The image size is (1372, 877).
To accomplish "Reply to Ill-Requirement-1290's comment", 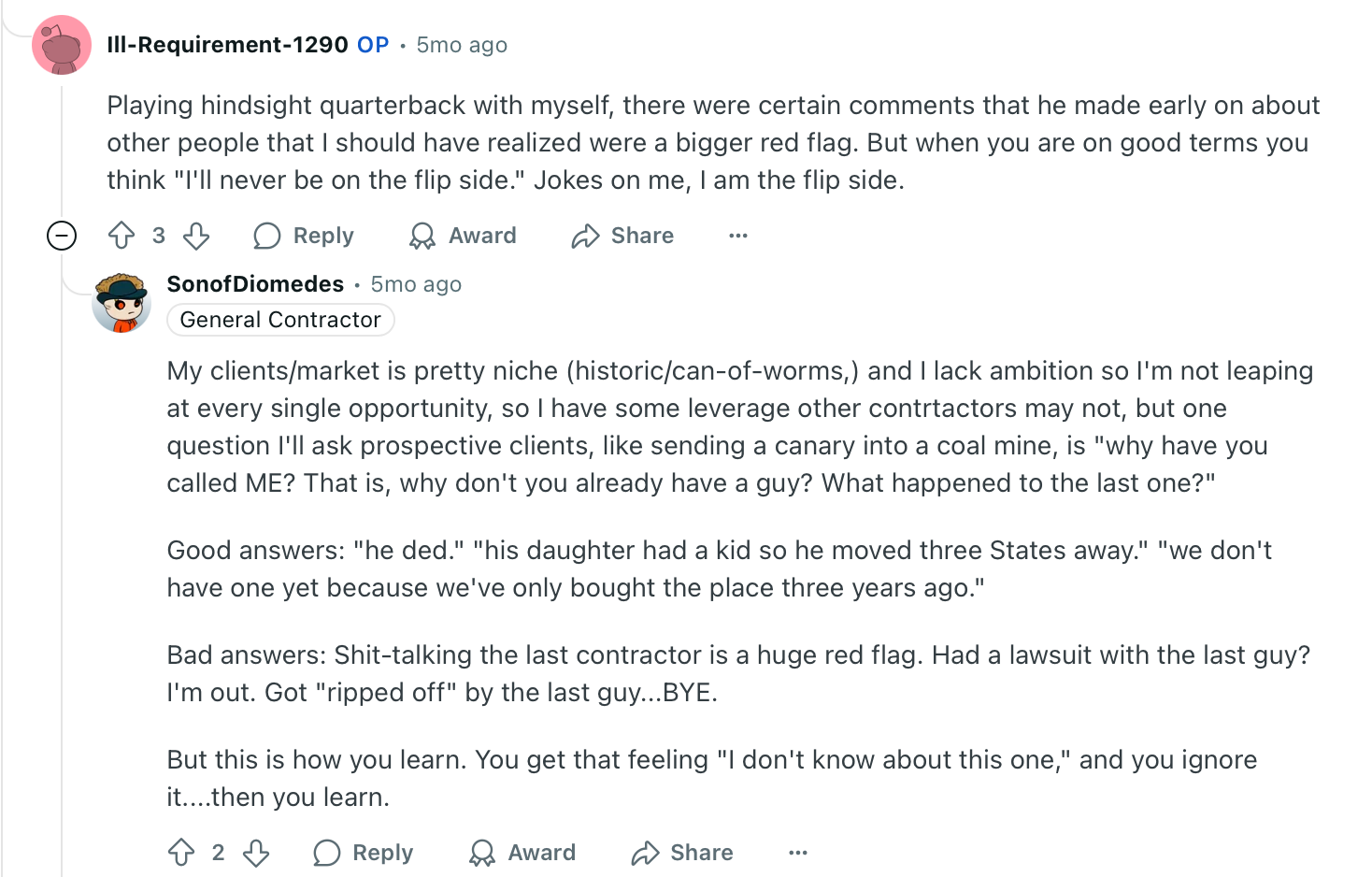I will click(x=305, y=236).
